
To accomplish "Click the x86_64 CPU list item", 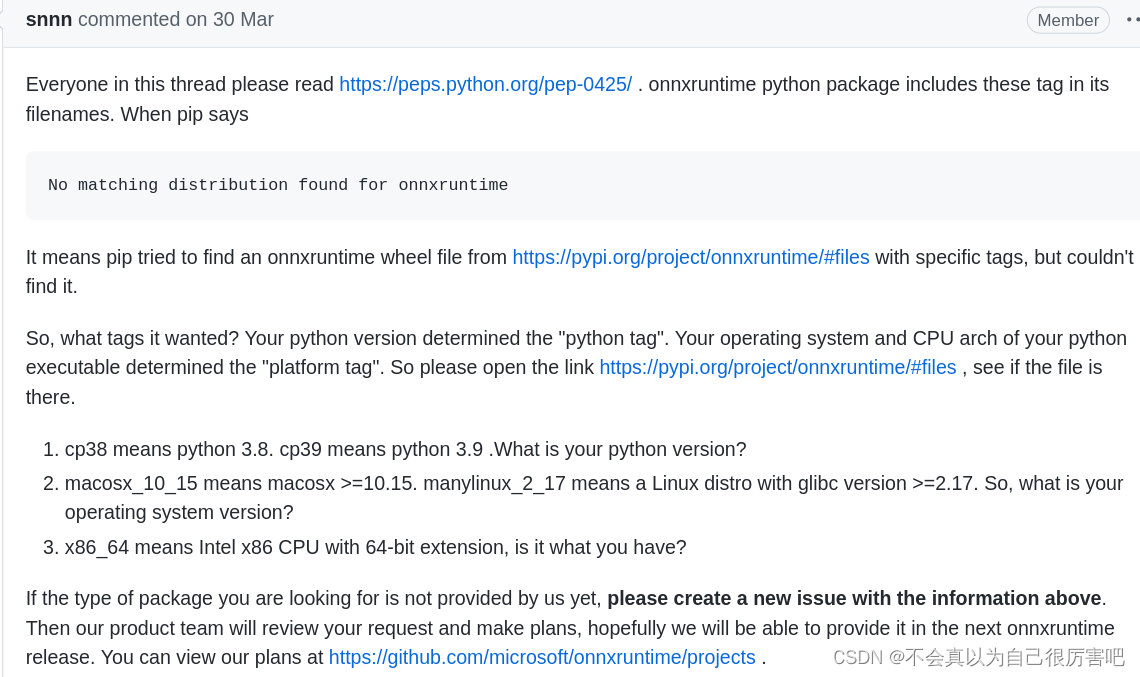I will click(375, 547).
